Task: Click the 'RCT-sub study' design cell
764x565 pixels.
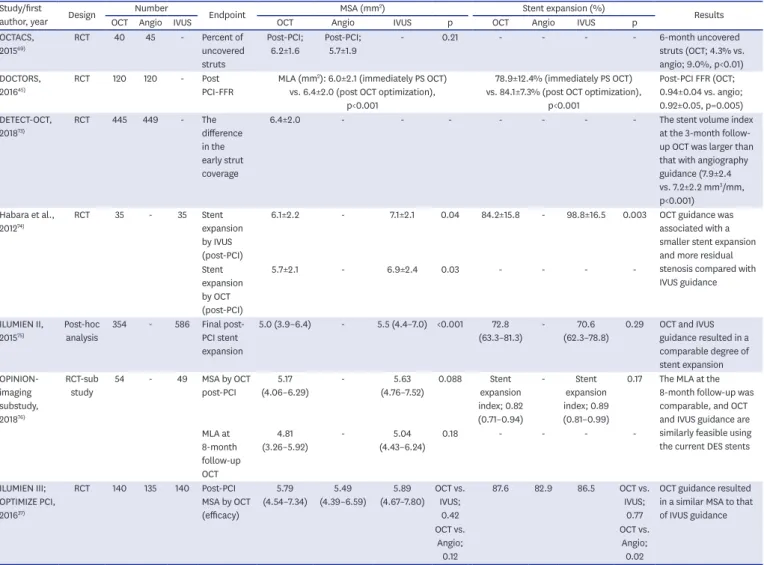Action: (x=82, y=385)
